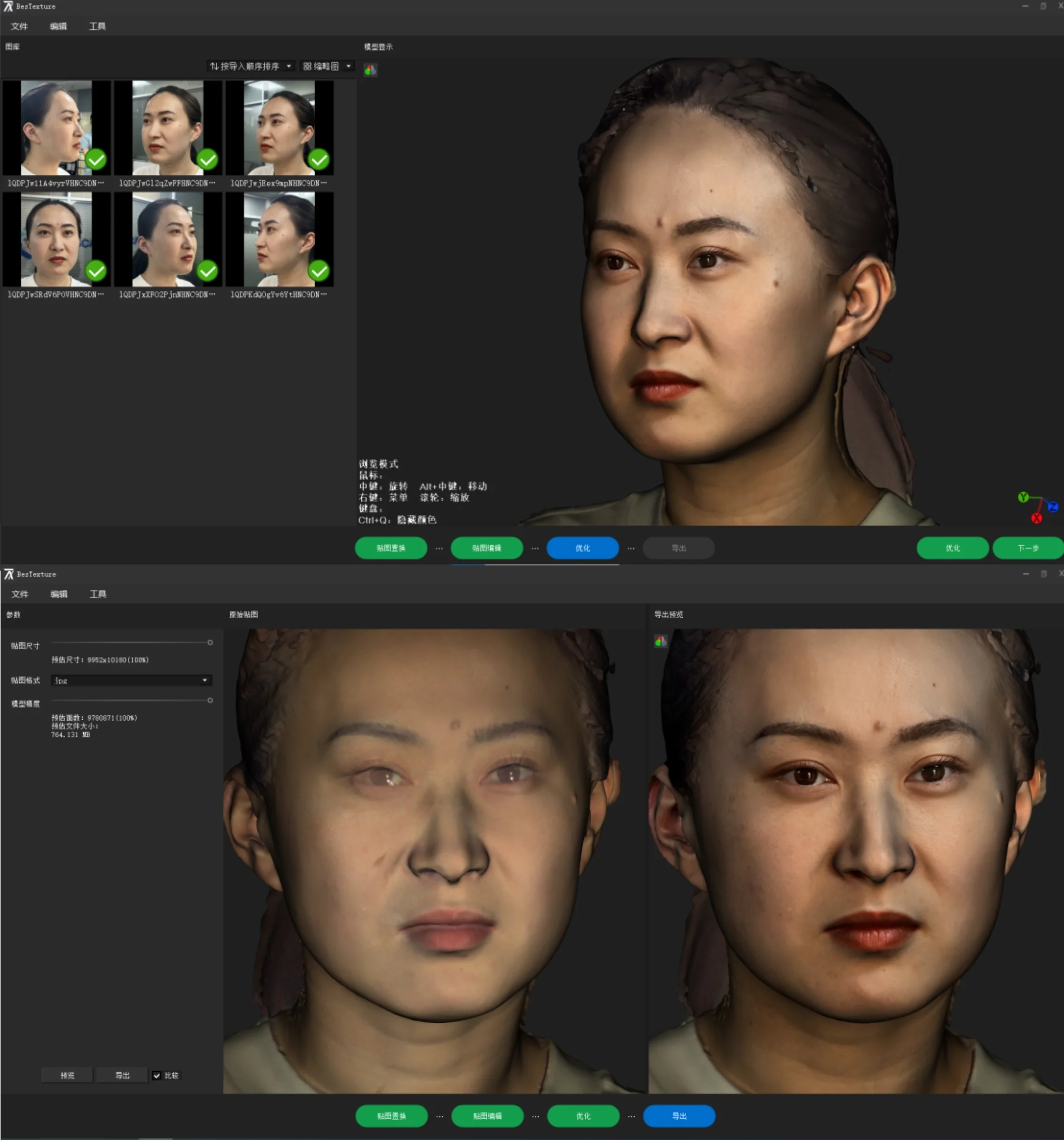The image size is (1064, 1143).
Task: Click green checkmark on 1QDPKdQOgYv6YtHNC9DN thumbnail
Action: (x=319, y=271)
